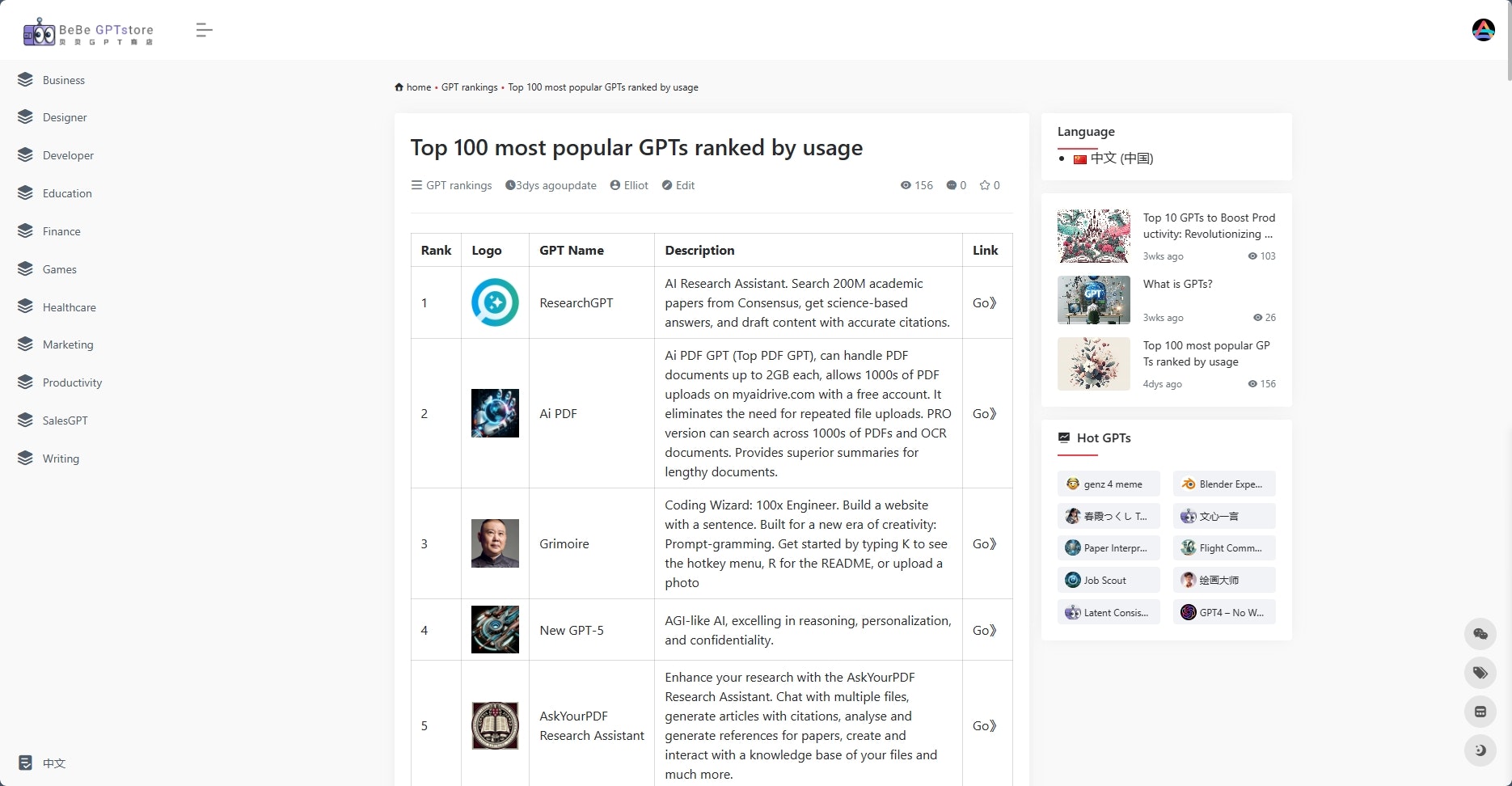Select 中文 (中国) language option
Viewport: 1512px width, 786px height.
pos(1113,158)
